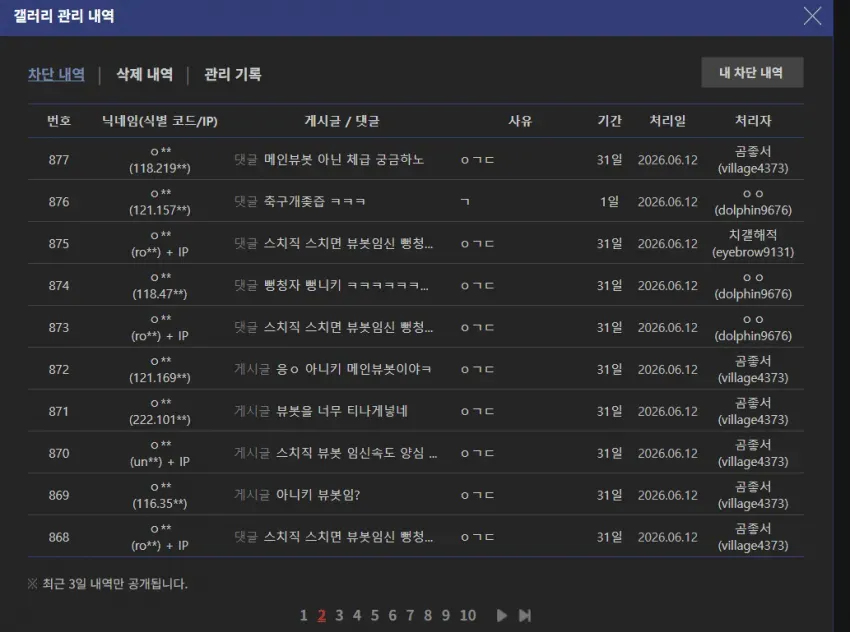Click IP '(118.219**)' in row 877
Screen dimensions: 850x632
[x=160, y=168]
